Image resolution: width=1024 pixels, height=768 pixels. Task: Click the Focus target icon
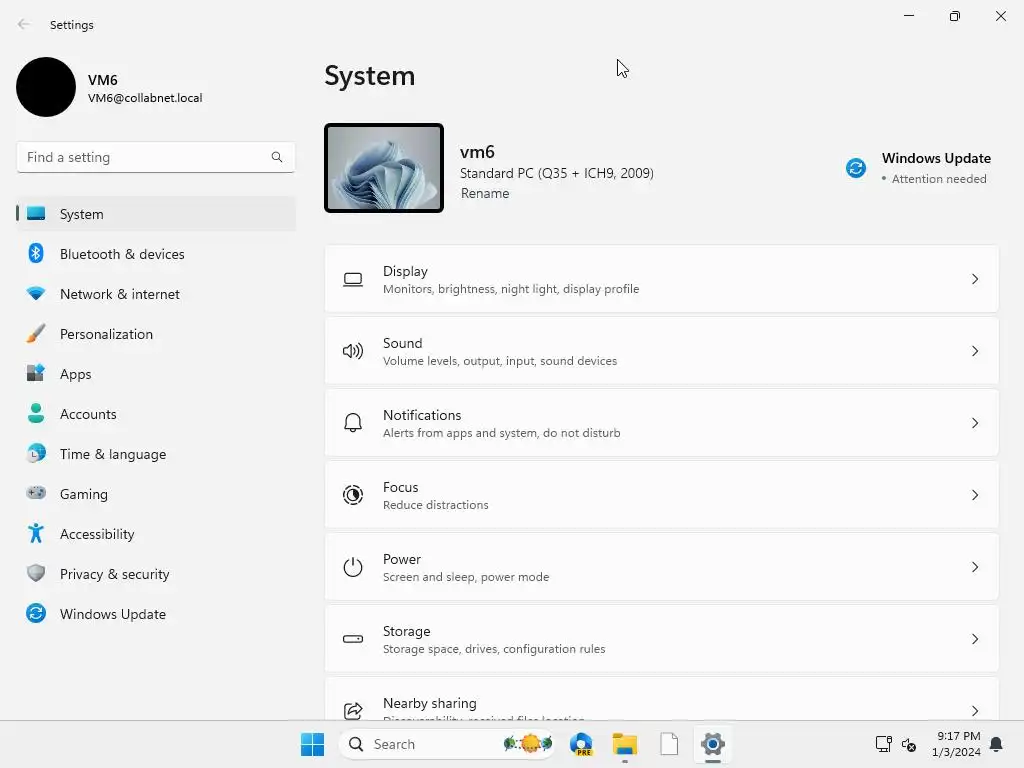353,495
